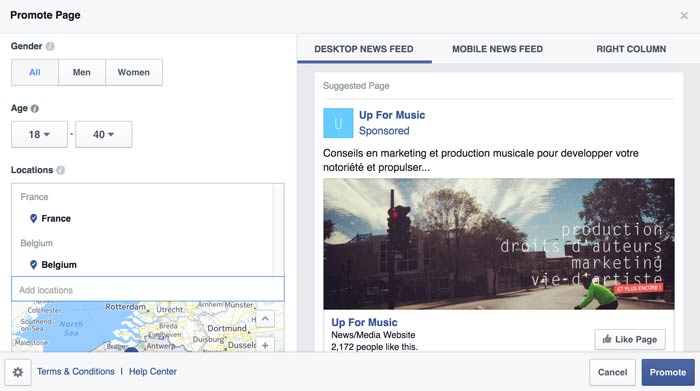Close the Promote Page dialog
Image resolution: width=700 pixels, height=391 pixels.
click(684, 16)
